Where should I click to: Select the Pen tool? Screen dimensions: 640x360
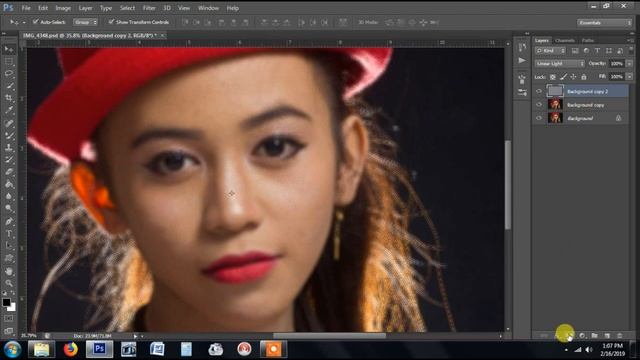point(9,222)
